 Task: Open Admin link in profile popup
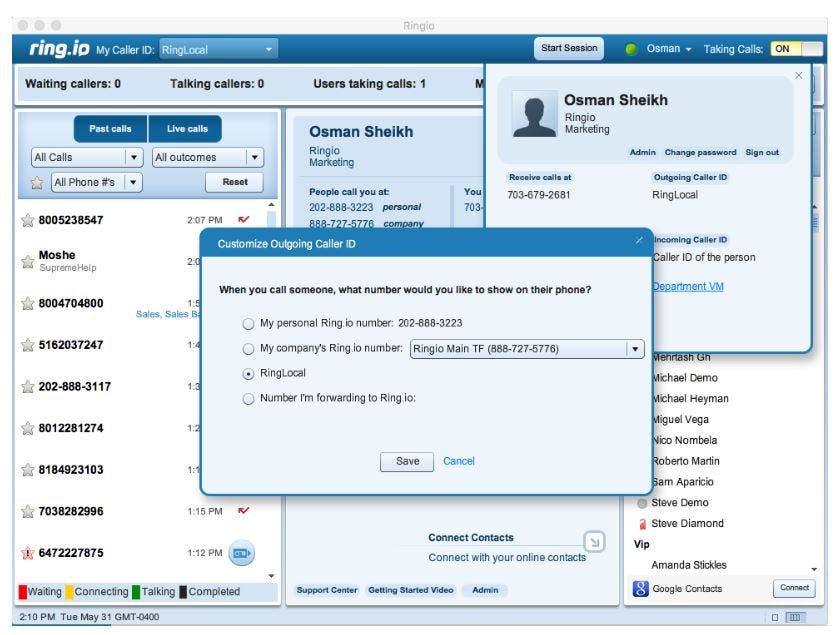tap(642, 152)
